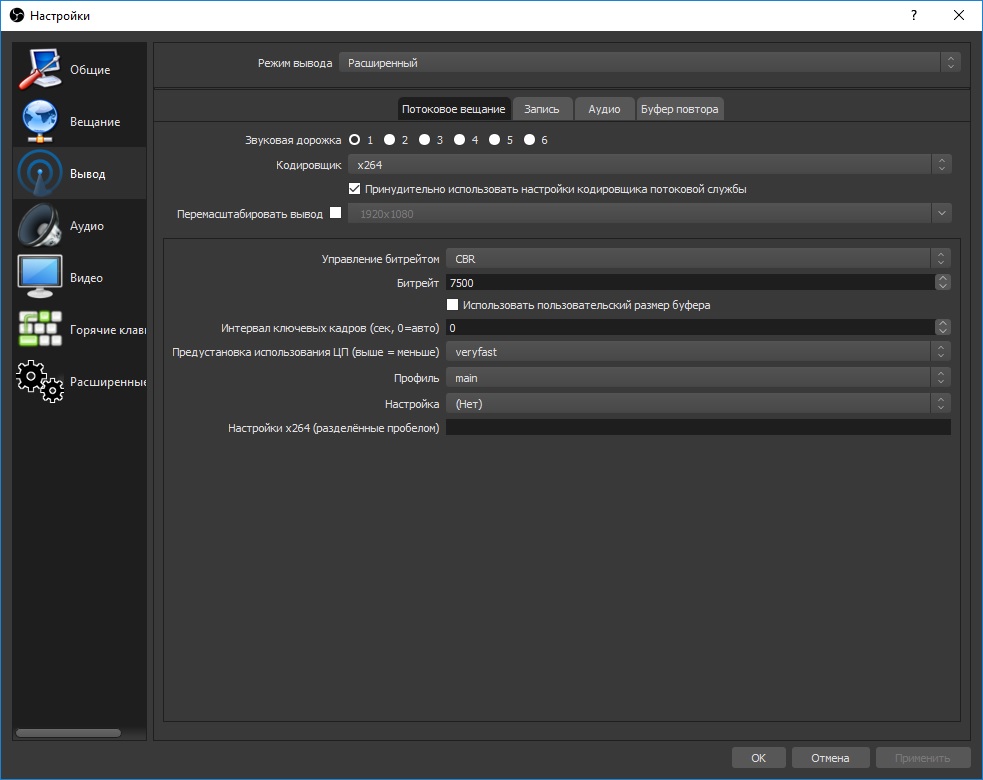Click the OK button
The width and height of the screenshot is (983, 780).
pyautogui.click(x=758, y=758)
